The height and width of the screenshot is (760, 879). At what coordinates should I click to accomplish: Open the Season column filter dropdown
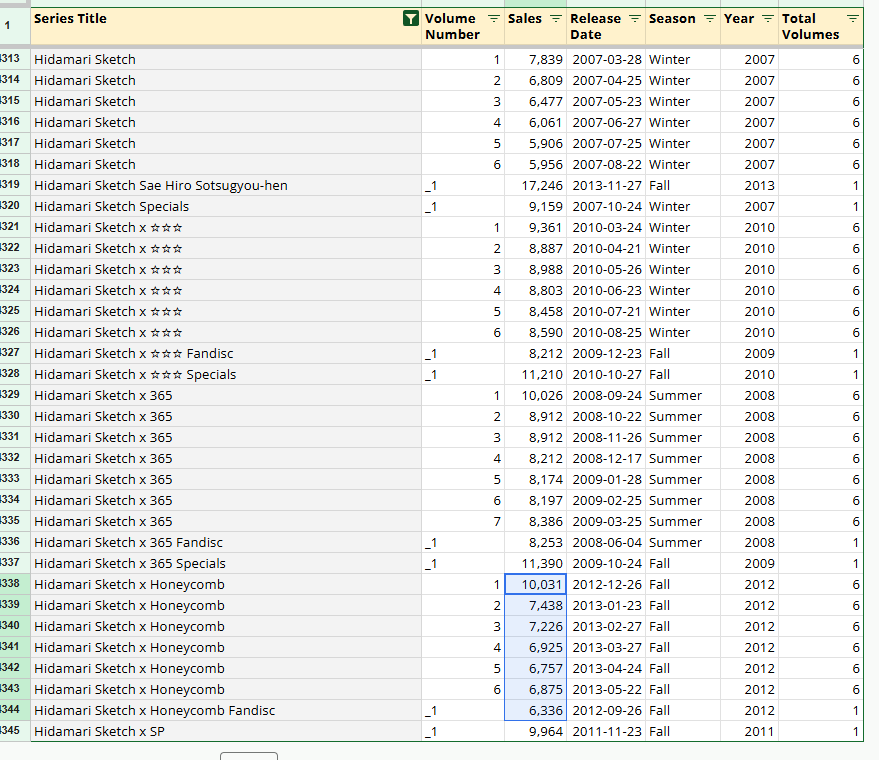[710, 19]
